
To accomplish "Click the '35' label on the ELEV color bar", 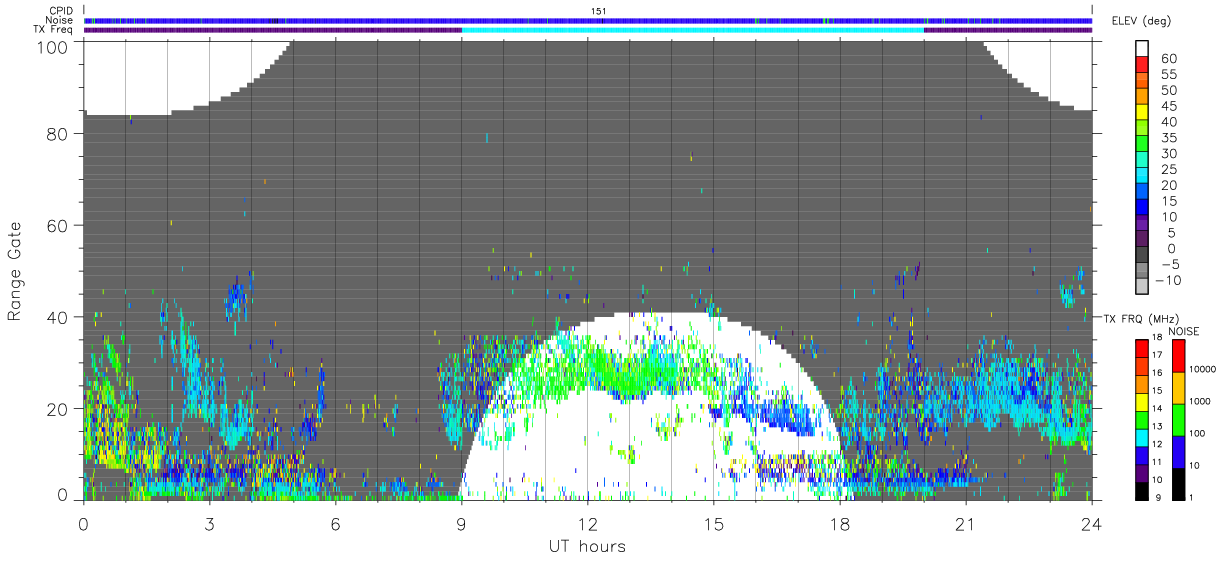I will point(1168,138).
